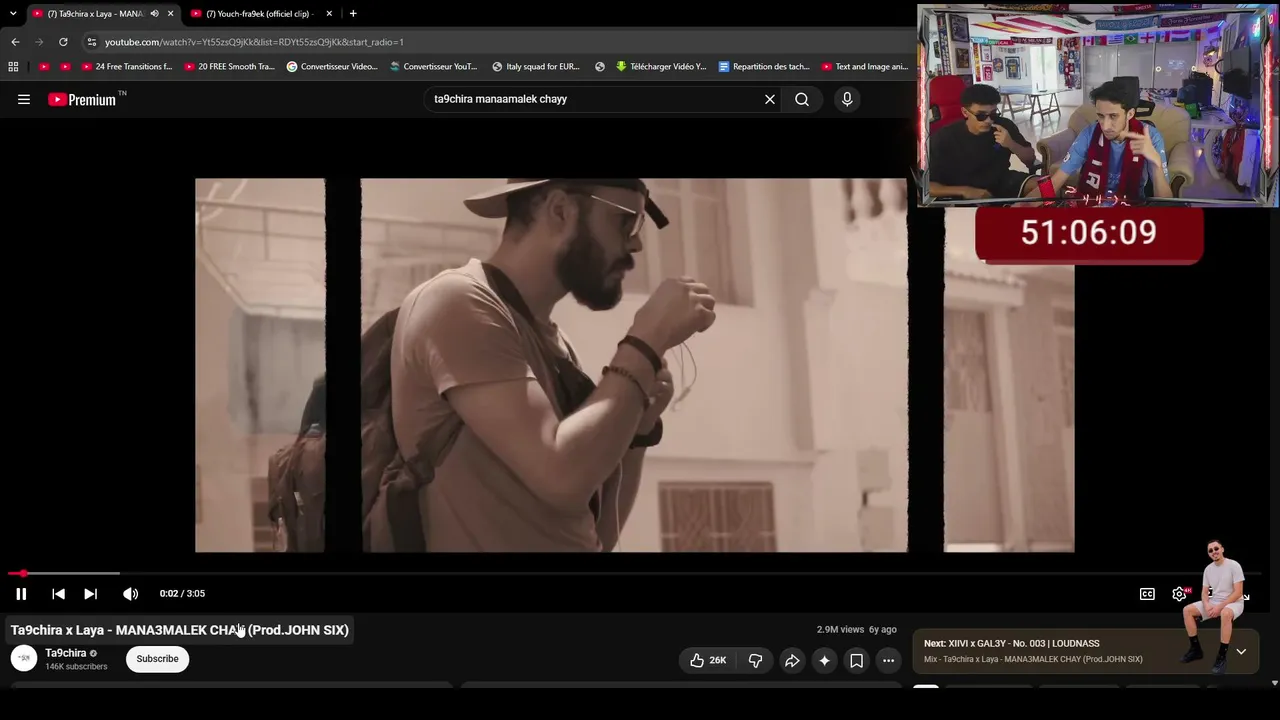This screenshot has height=720, width=1280.
Task: View site information icon in address bar
Action: tap(92, 42)
